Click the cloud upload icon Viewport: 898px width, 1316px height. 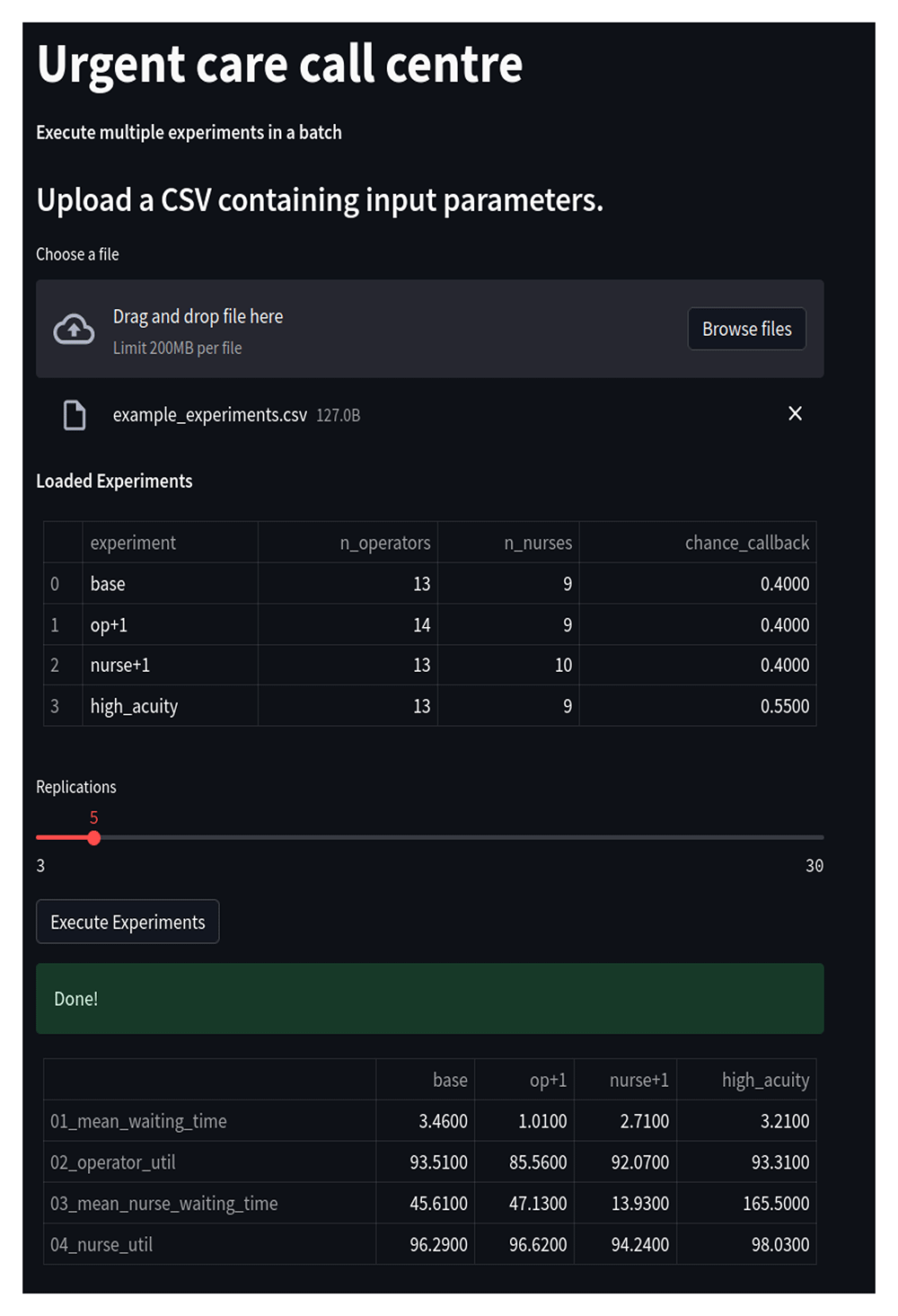click(x=74, y=330)
